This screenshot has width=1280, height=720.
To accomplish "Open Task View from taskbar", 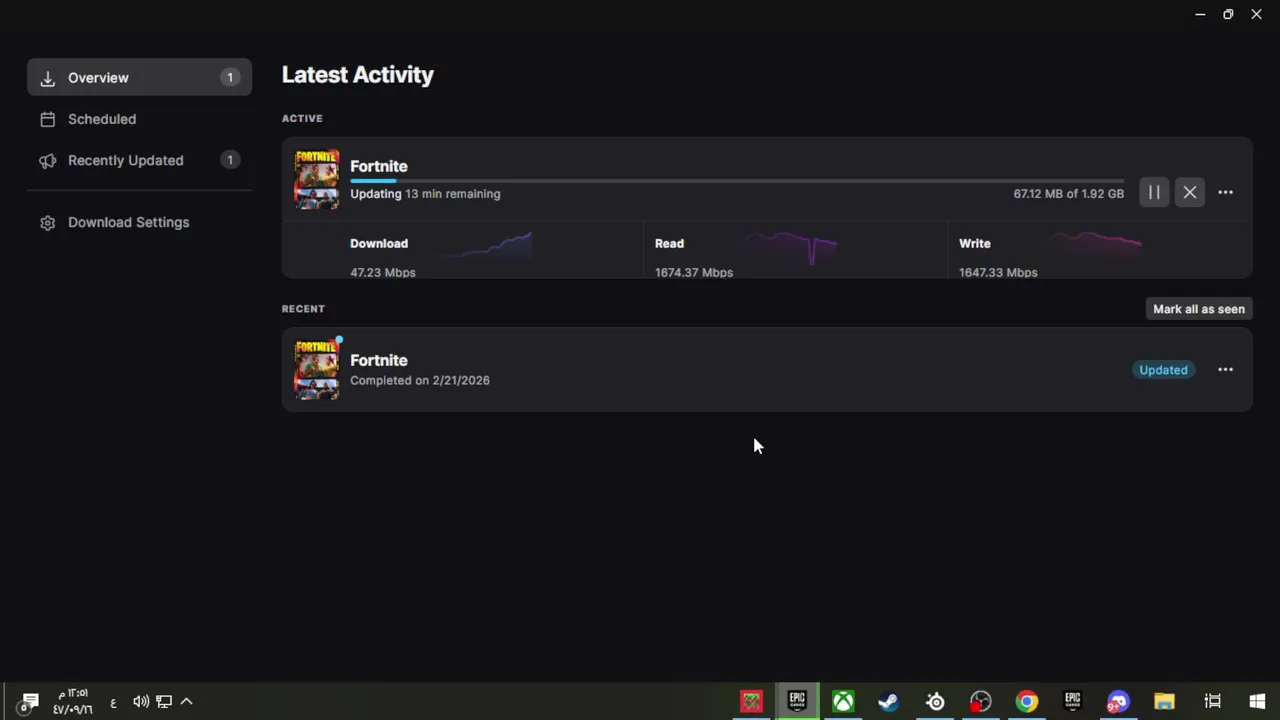I will (x=1212, y=702).
